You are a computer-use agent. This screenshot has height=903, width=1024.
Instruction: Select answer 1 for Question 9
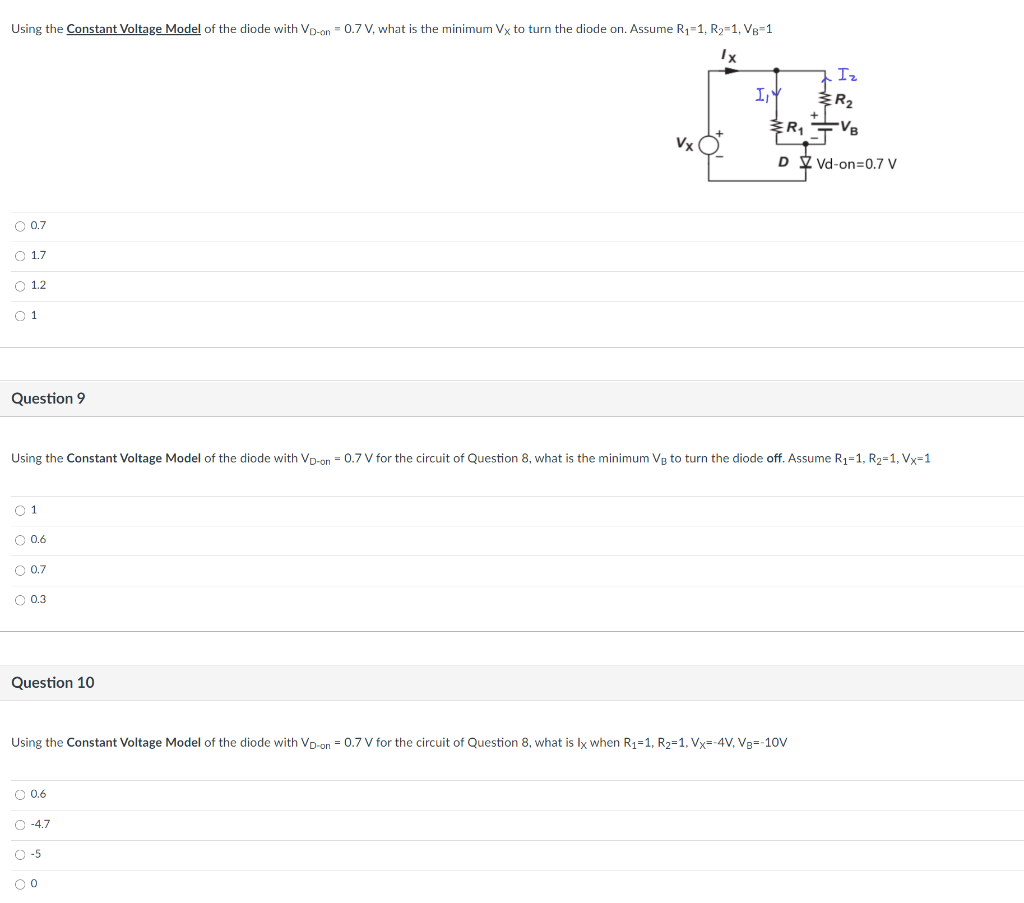[20, 509]
